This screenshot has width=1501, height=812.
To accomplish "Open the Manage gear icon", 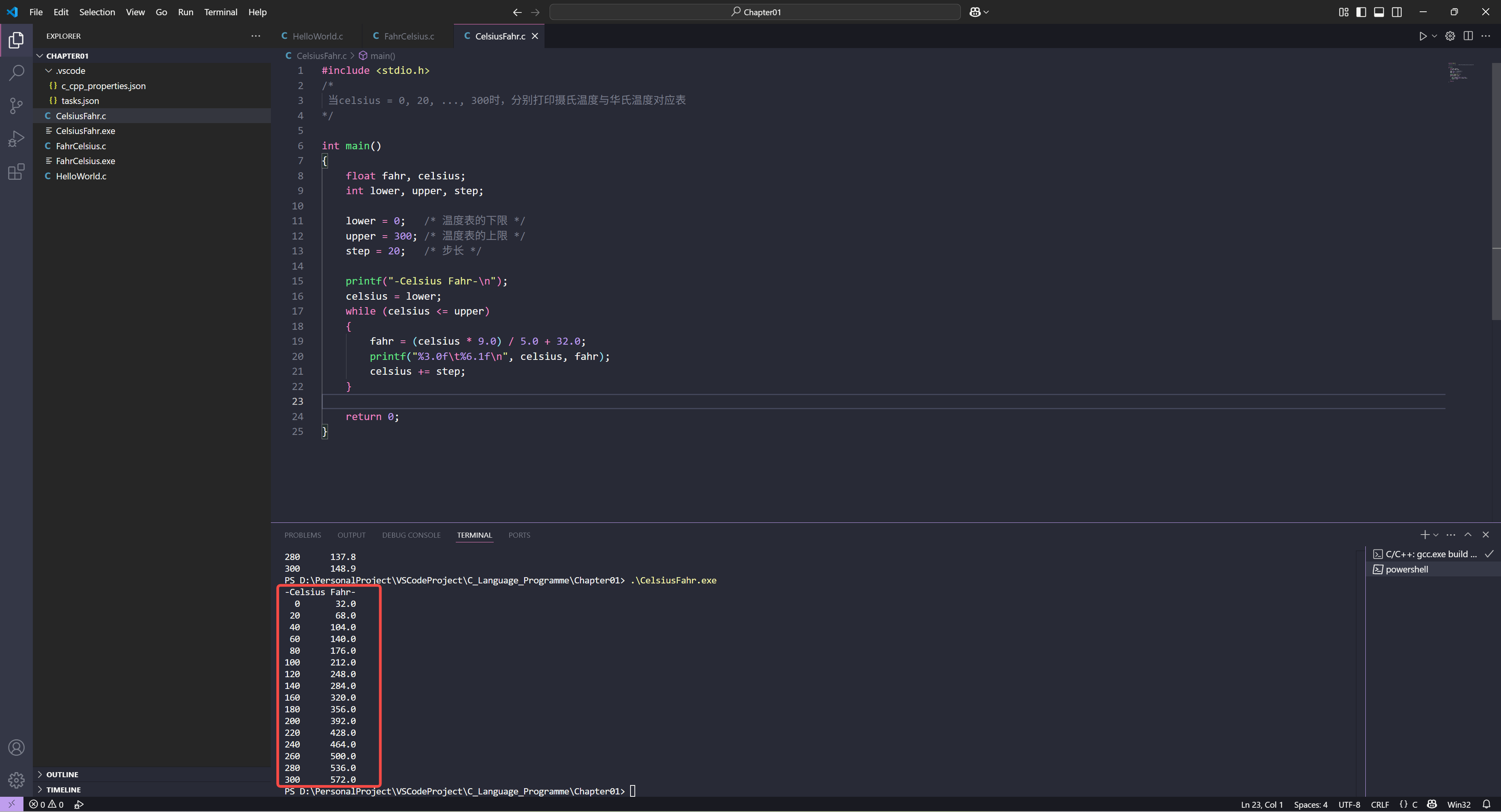I will point(16,780).
